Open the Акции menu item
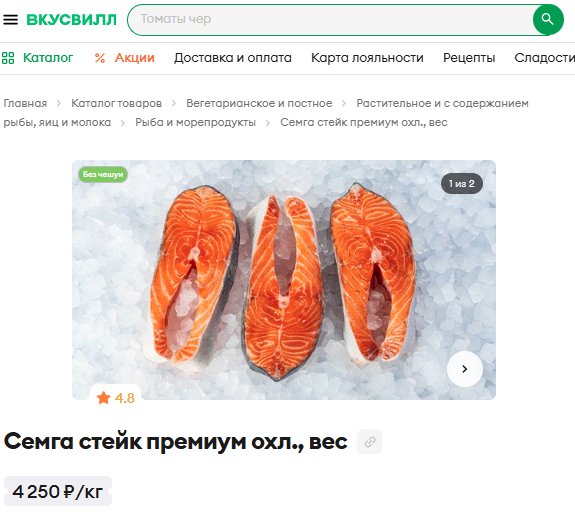Viewport: 575px width, 512px height. coord(135,58)
